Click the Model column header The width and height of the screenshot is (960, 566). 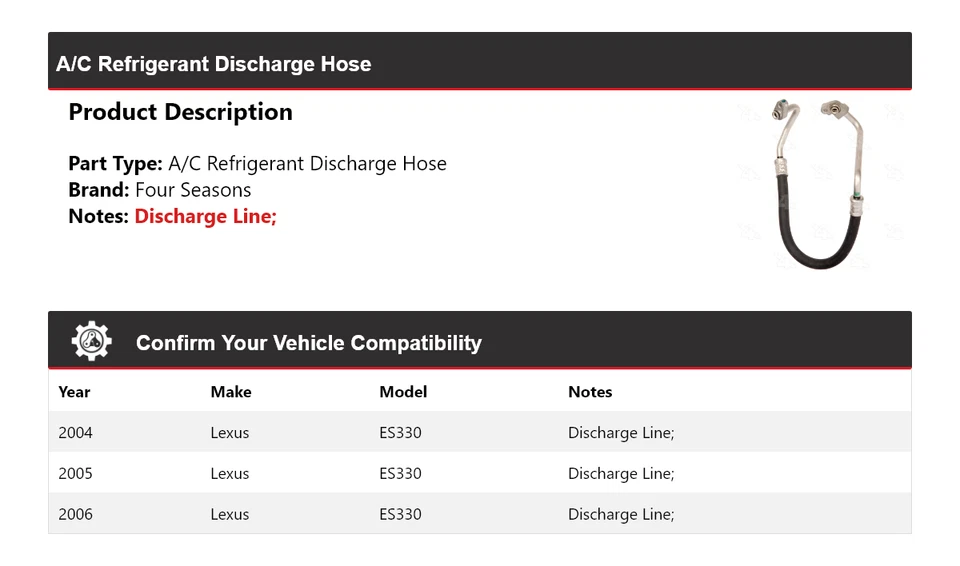(403, 392)
